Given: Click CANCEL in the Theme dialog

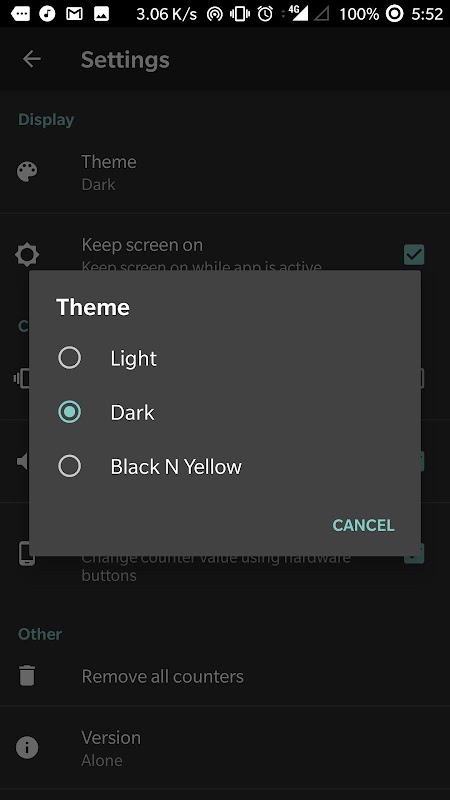Looking at the screenshot, I should point(363,525).
